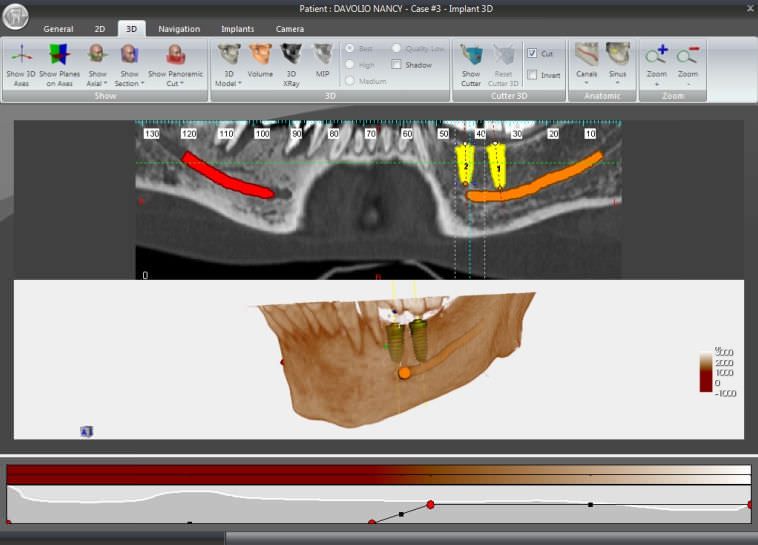Screen dimensions: 758x545
Task: Click yellow implant 2 in panoramic view
Action: click(465, 163)
